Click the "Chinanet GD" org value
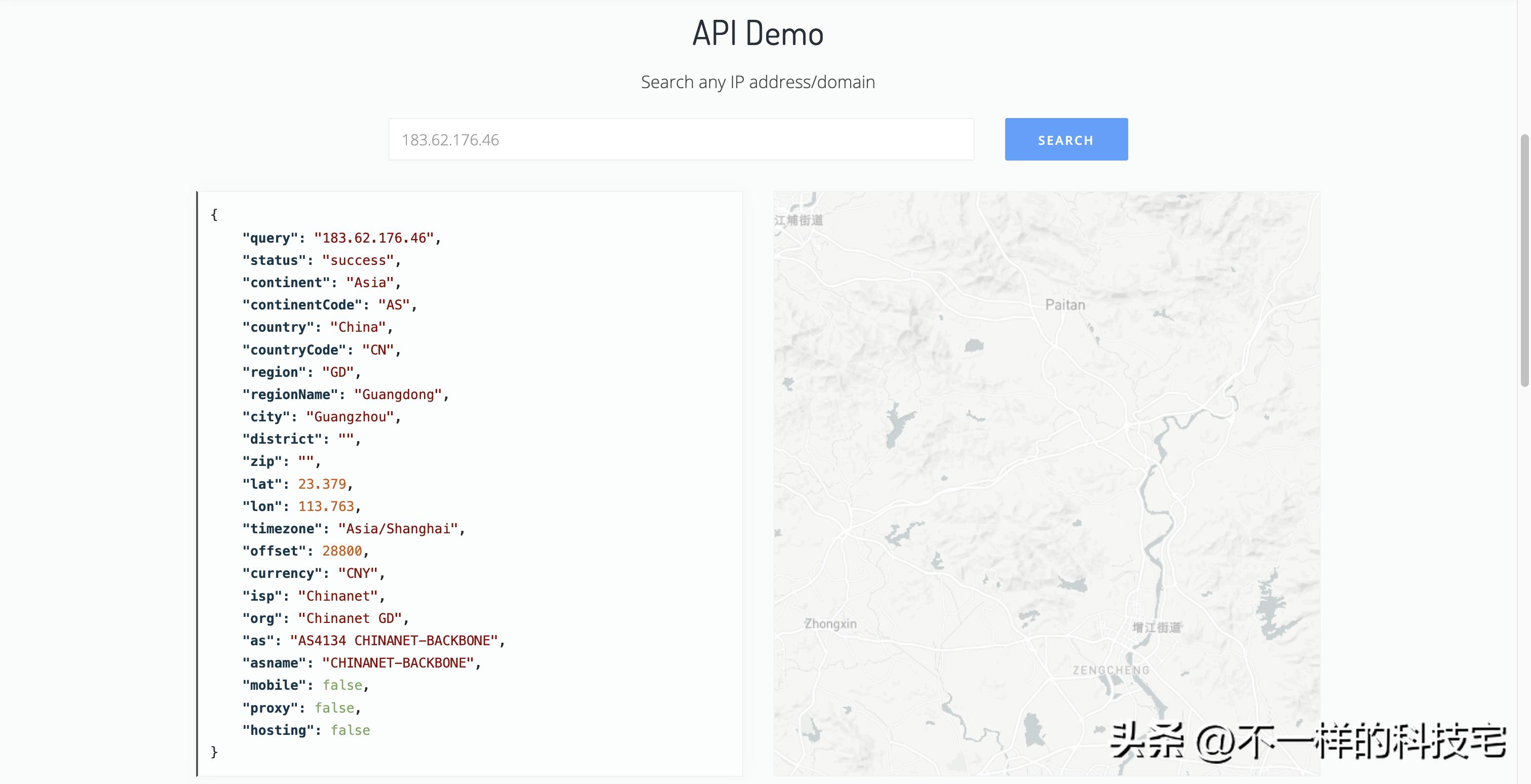1531x784 pixels. click(350, 618)
